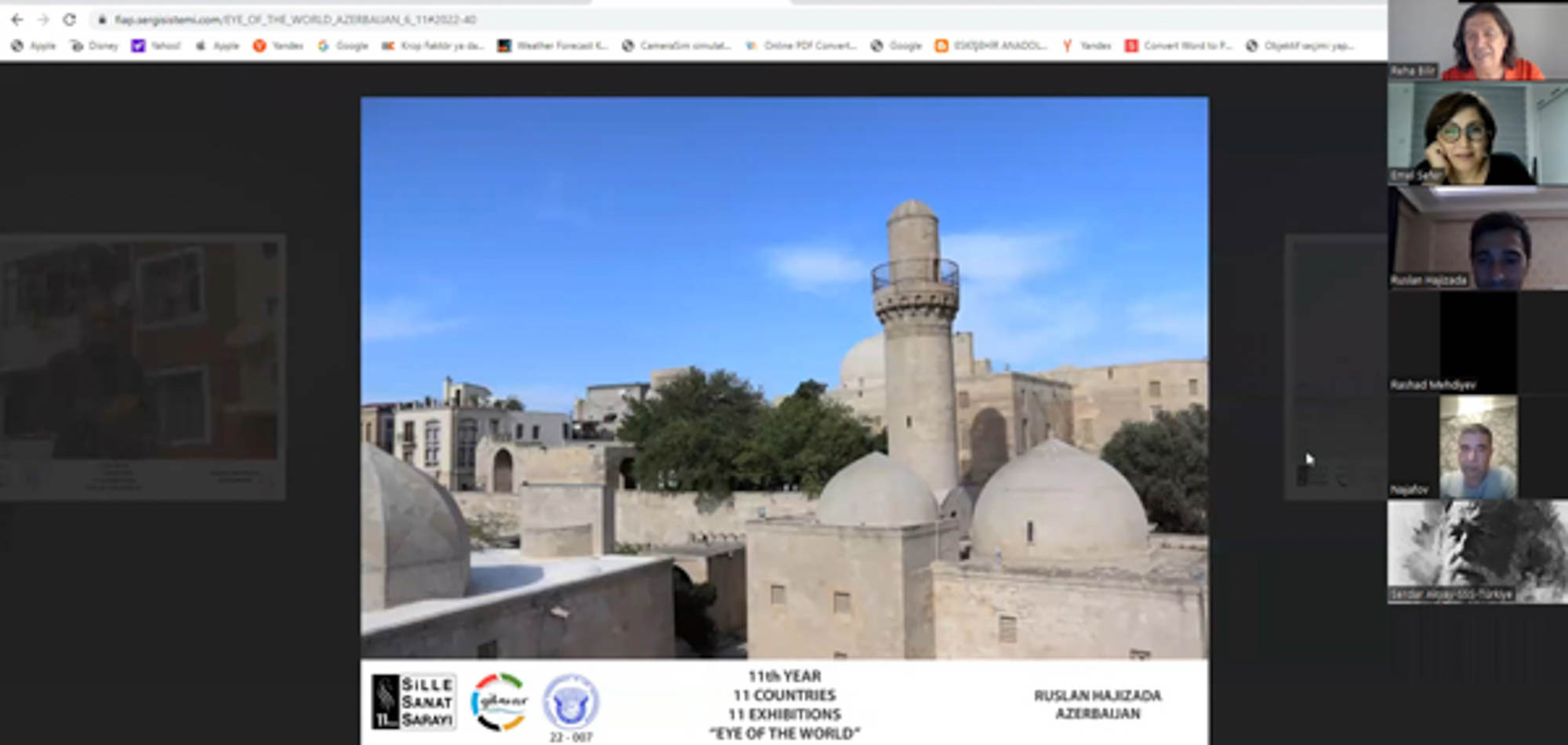This screenshot has width=1568, height=745.
Task: Open the Weather Forecast bookmark
Action: click(554, 45)
